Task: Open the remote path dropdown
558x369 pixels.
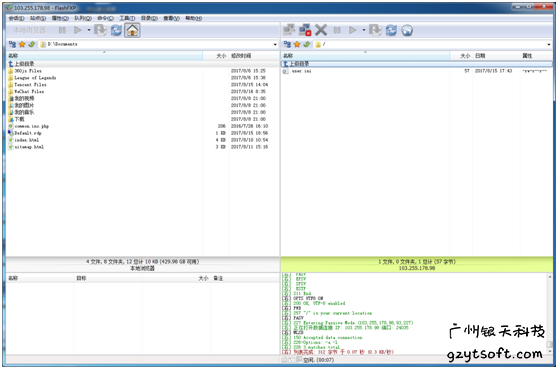Action: click(549, 44)
